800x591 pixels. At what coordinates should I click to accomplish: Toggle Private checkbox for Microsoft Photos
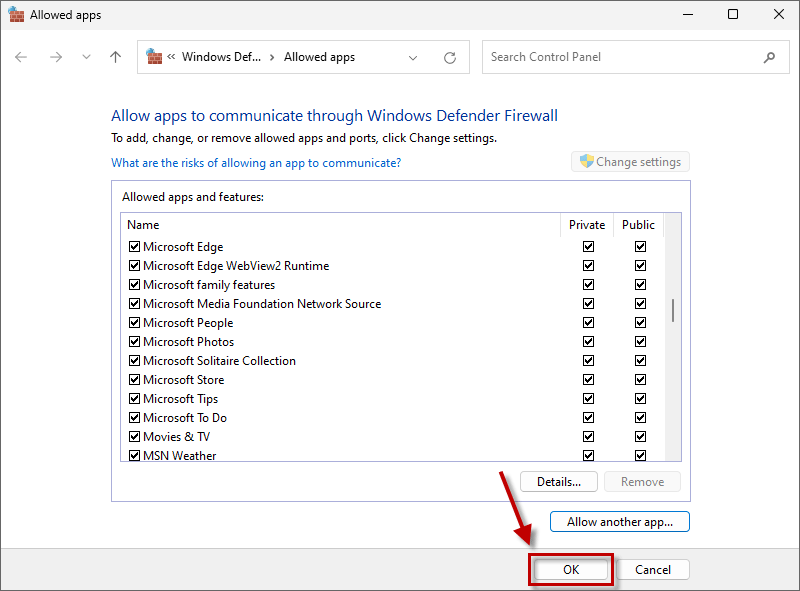(588, 341)
